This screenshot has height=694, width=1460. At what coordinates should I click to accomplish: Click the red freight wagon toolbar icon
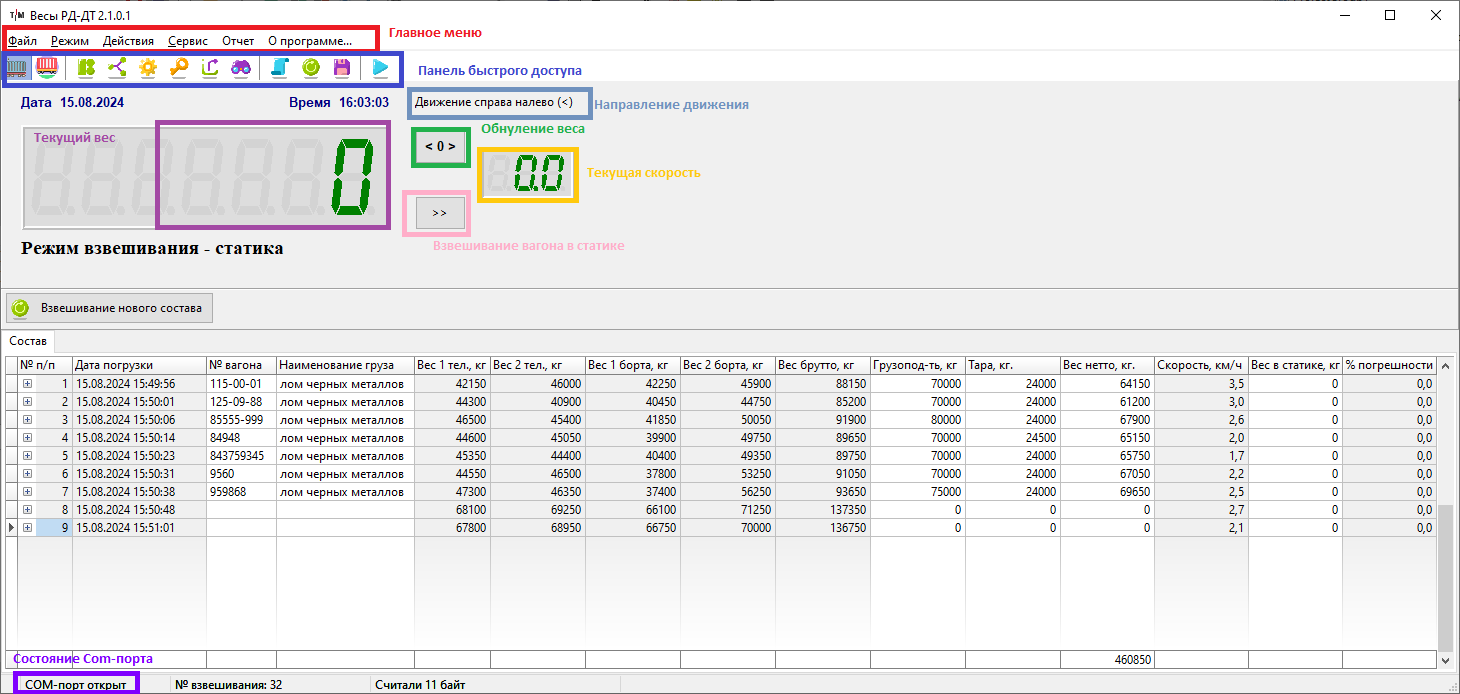[x=47, y=68]
